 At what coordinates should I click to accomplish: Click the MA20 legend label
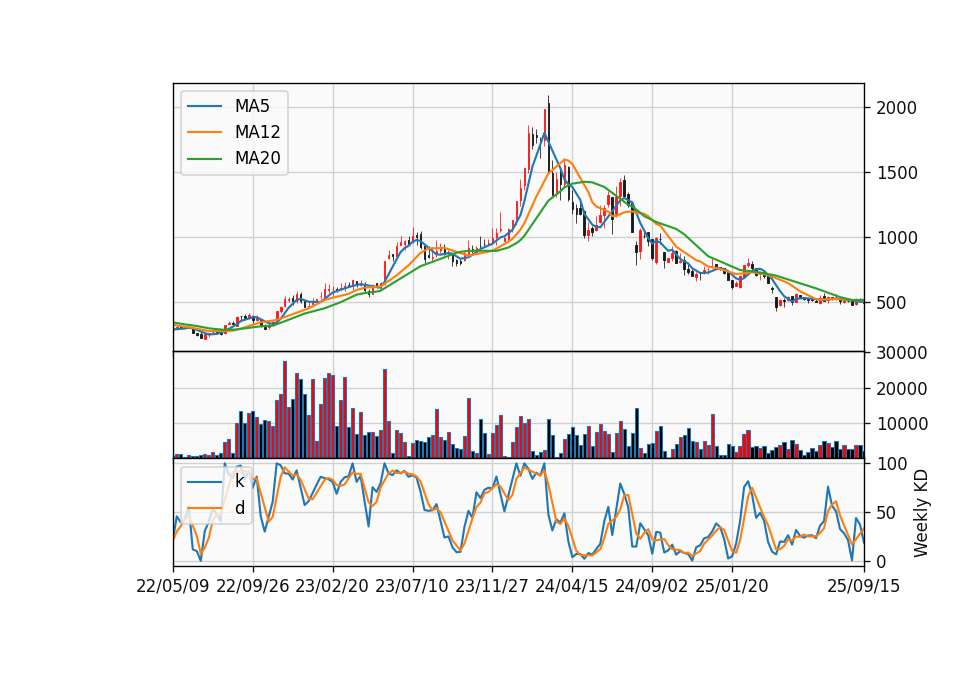click(257, 158)
